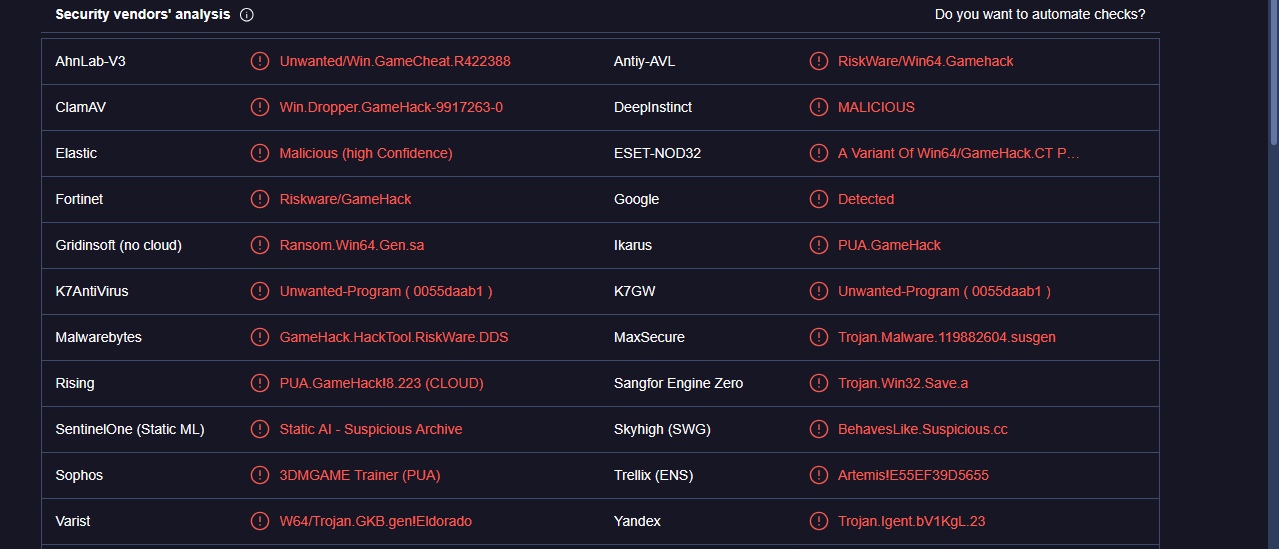Click the info icon beside Security vendors' analysis

(247, 15)
